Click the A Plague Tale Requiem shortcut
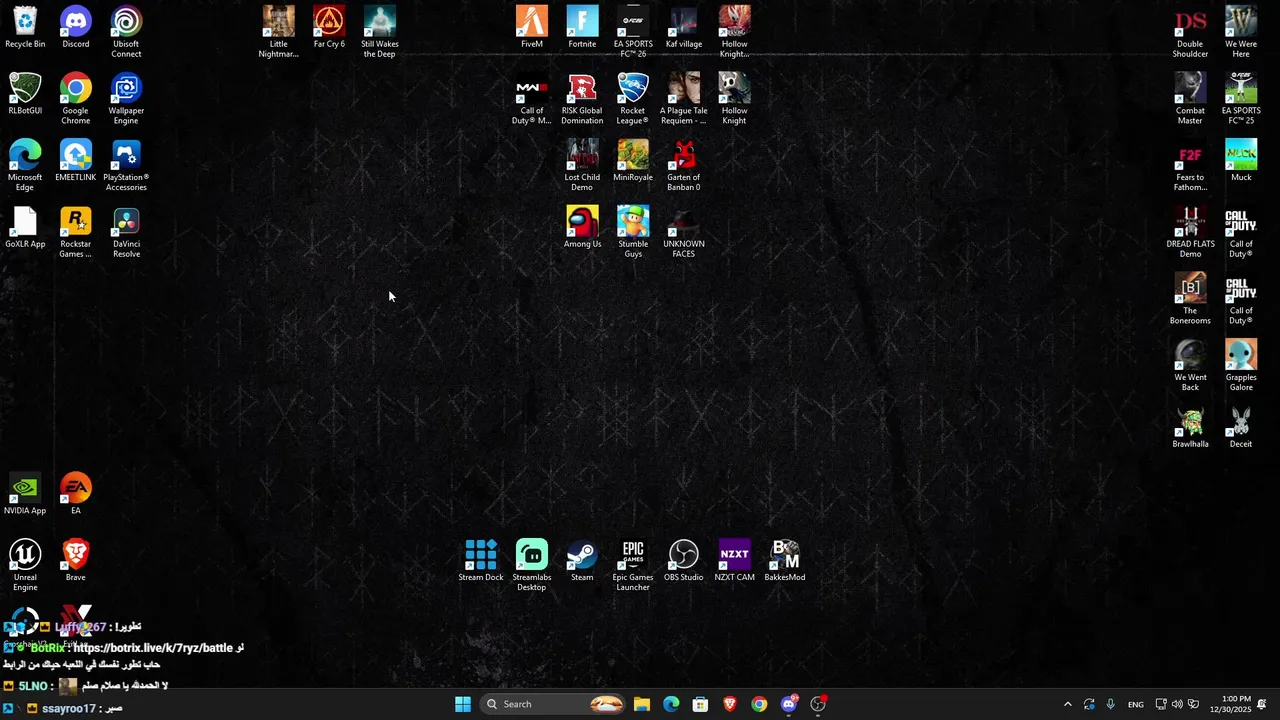The height and width of the screenshot is (720, 1280). tap(684, 99)
